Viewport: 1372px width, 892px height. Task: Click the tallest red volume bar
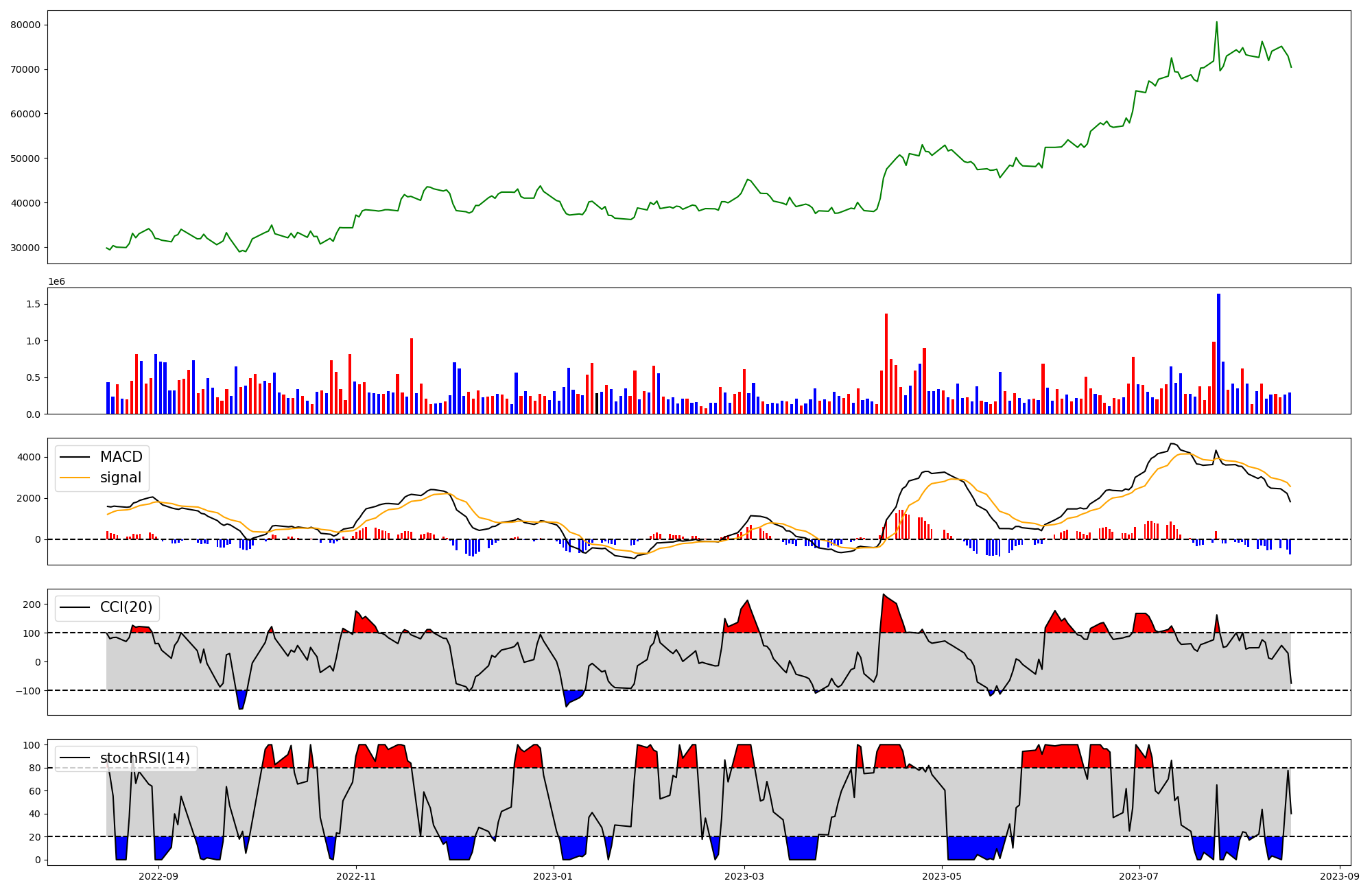coord(886,364)
